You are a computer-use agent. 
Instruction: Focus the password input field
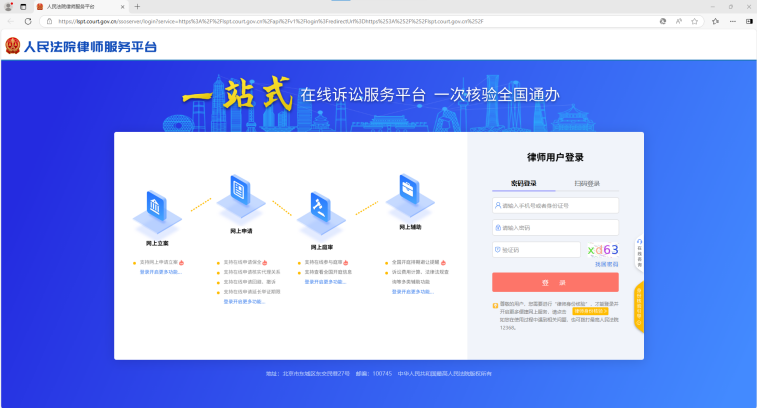click(555, 227)
